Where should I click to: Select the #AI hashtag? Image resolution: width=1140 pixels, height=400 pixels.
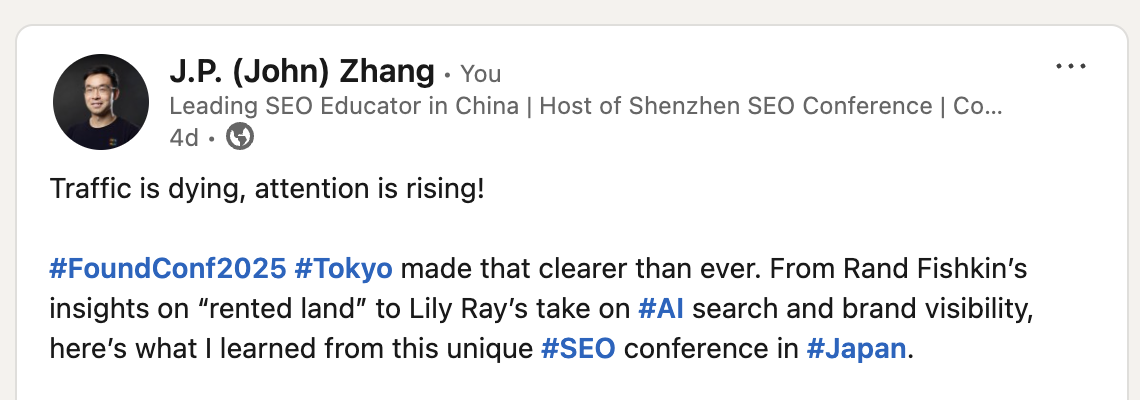[x=661, y=309]
